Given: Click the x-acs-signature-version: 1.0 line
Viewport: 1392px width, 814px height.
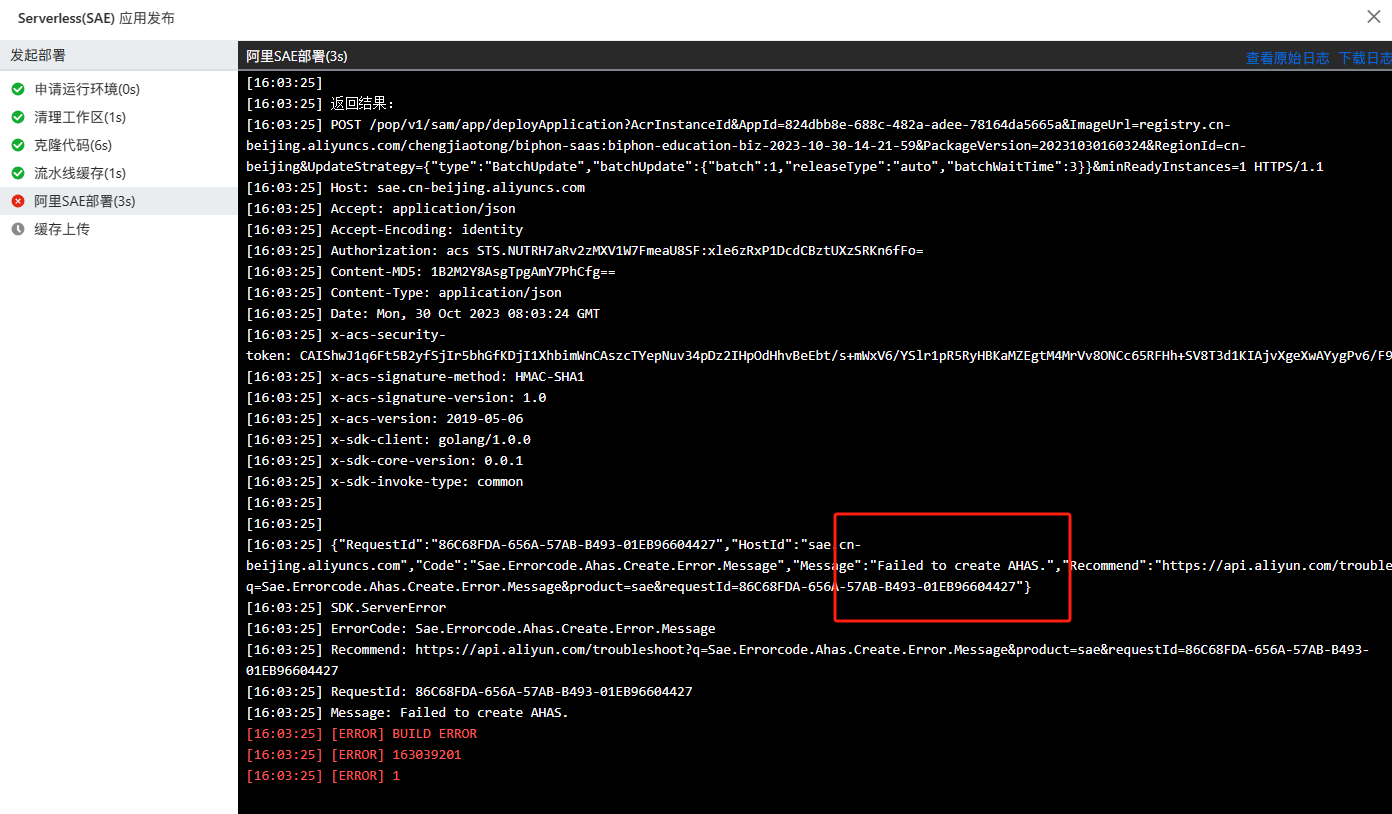Looking at the screenshot, I should 396,398.
